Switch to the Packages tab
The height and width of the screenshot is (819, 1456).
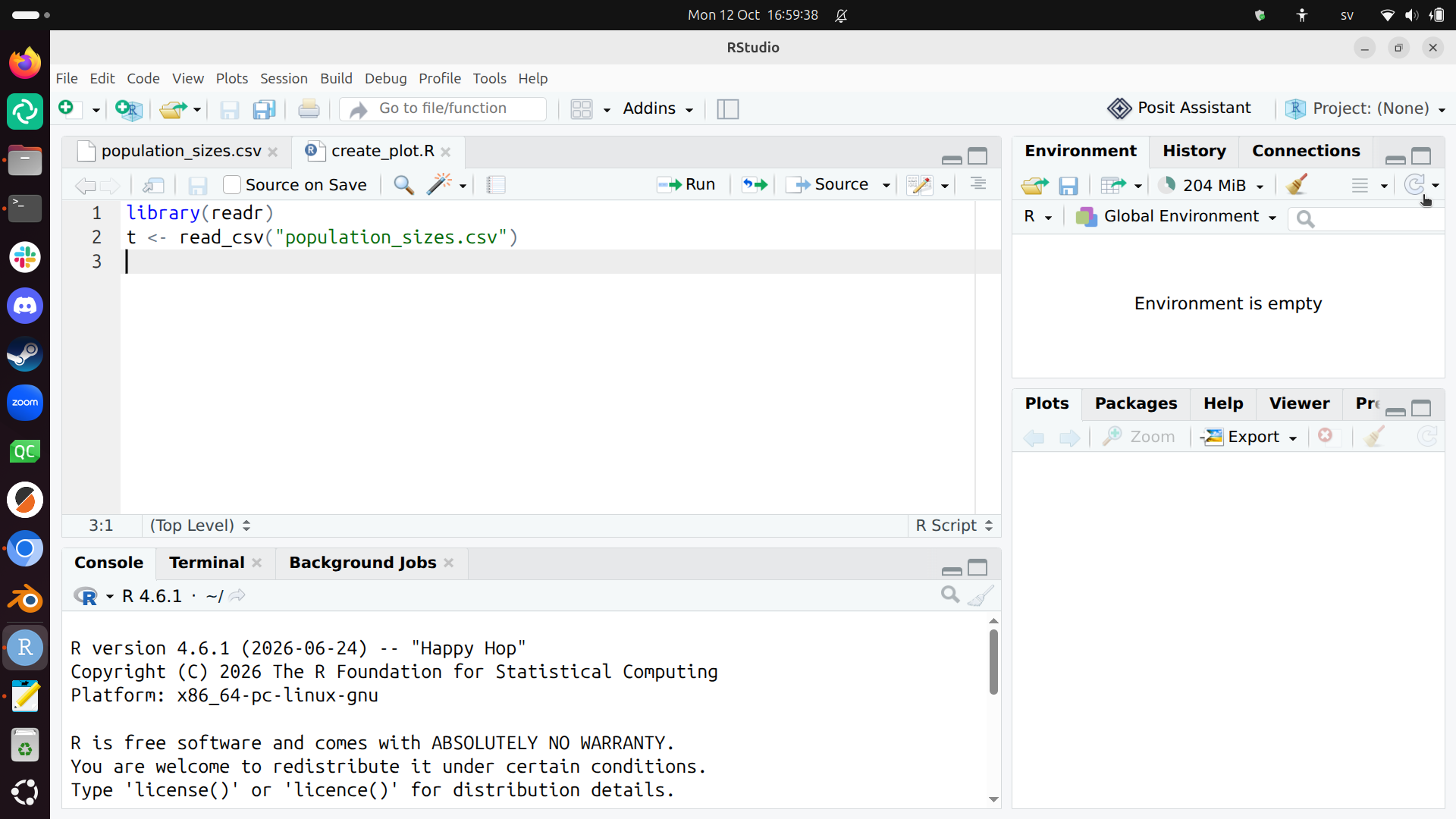pos(1136,403)
